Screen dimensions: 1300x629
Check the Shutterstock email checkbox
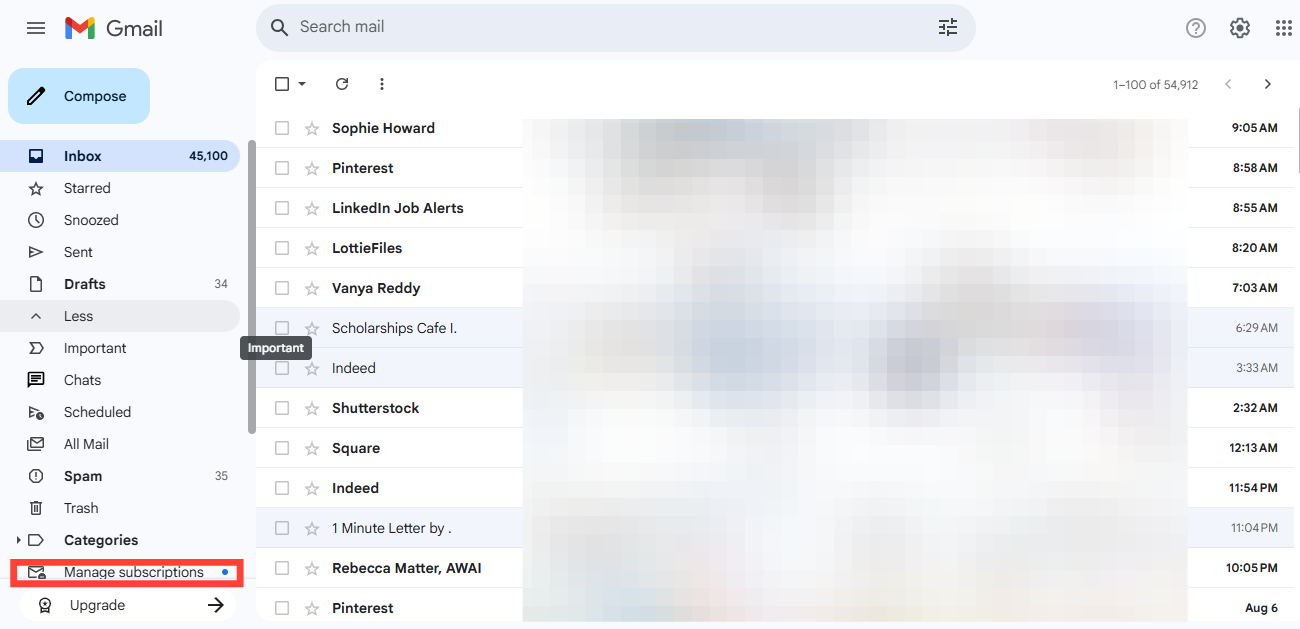point(282,408)
